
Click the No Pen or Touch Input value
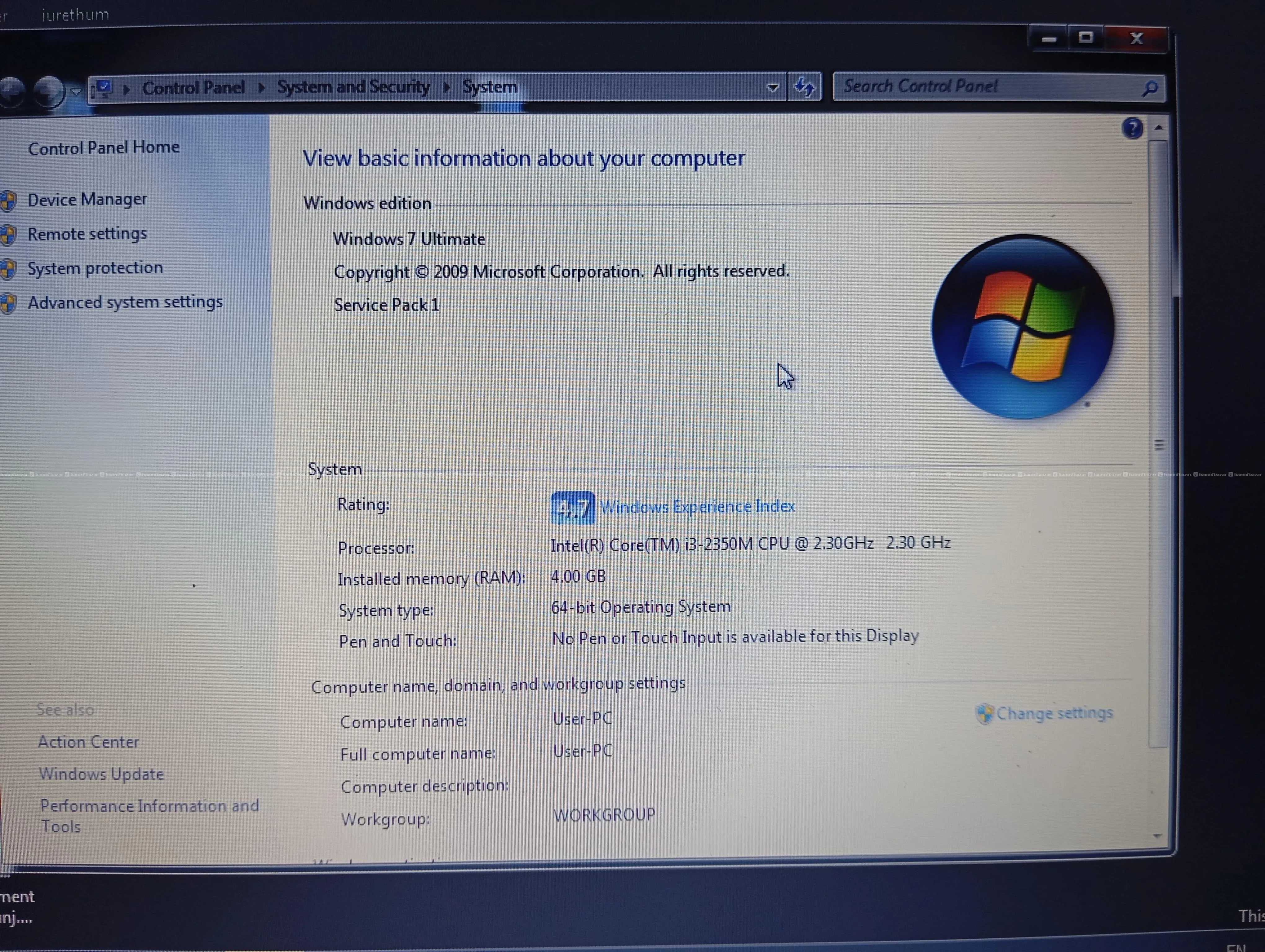click(735, 637)
